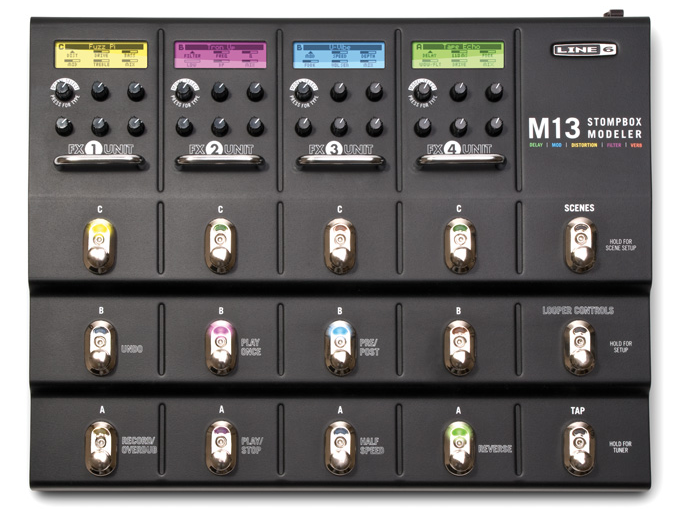Tap the magenta filter display of FX 2
This screenshot has width=674, height=509.
pos(220,55)
